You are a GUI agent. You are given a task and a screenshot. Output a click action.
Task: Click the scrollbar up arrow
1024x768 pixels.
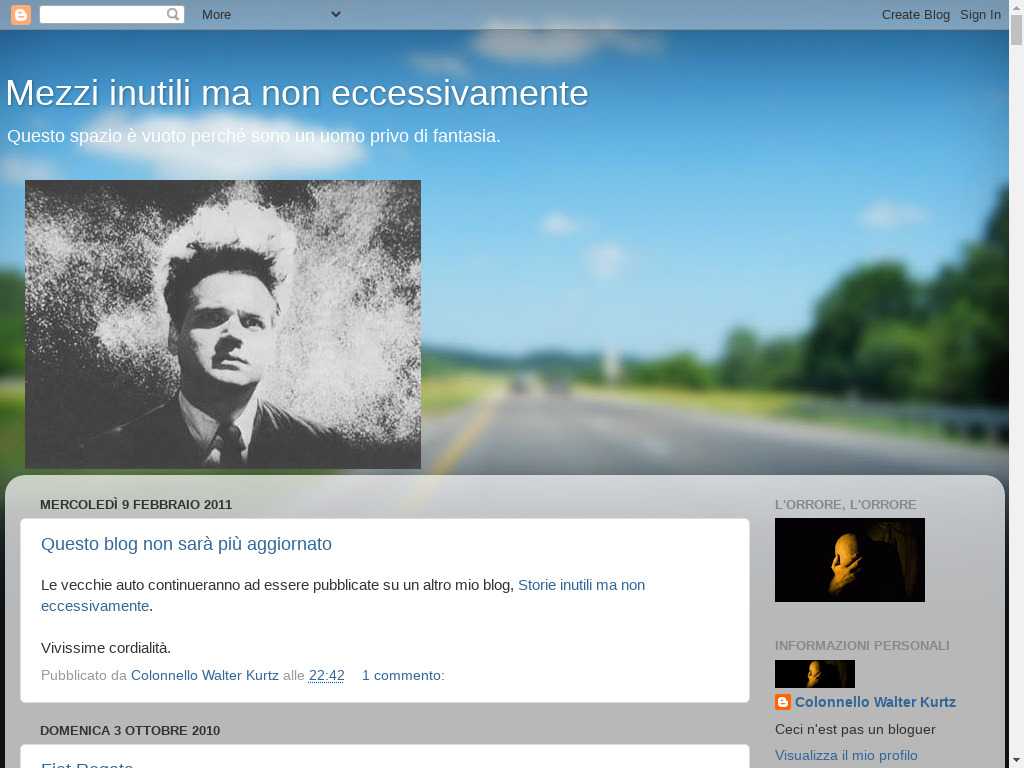[x=1016, y=7]
